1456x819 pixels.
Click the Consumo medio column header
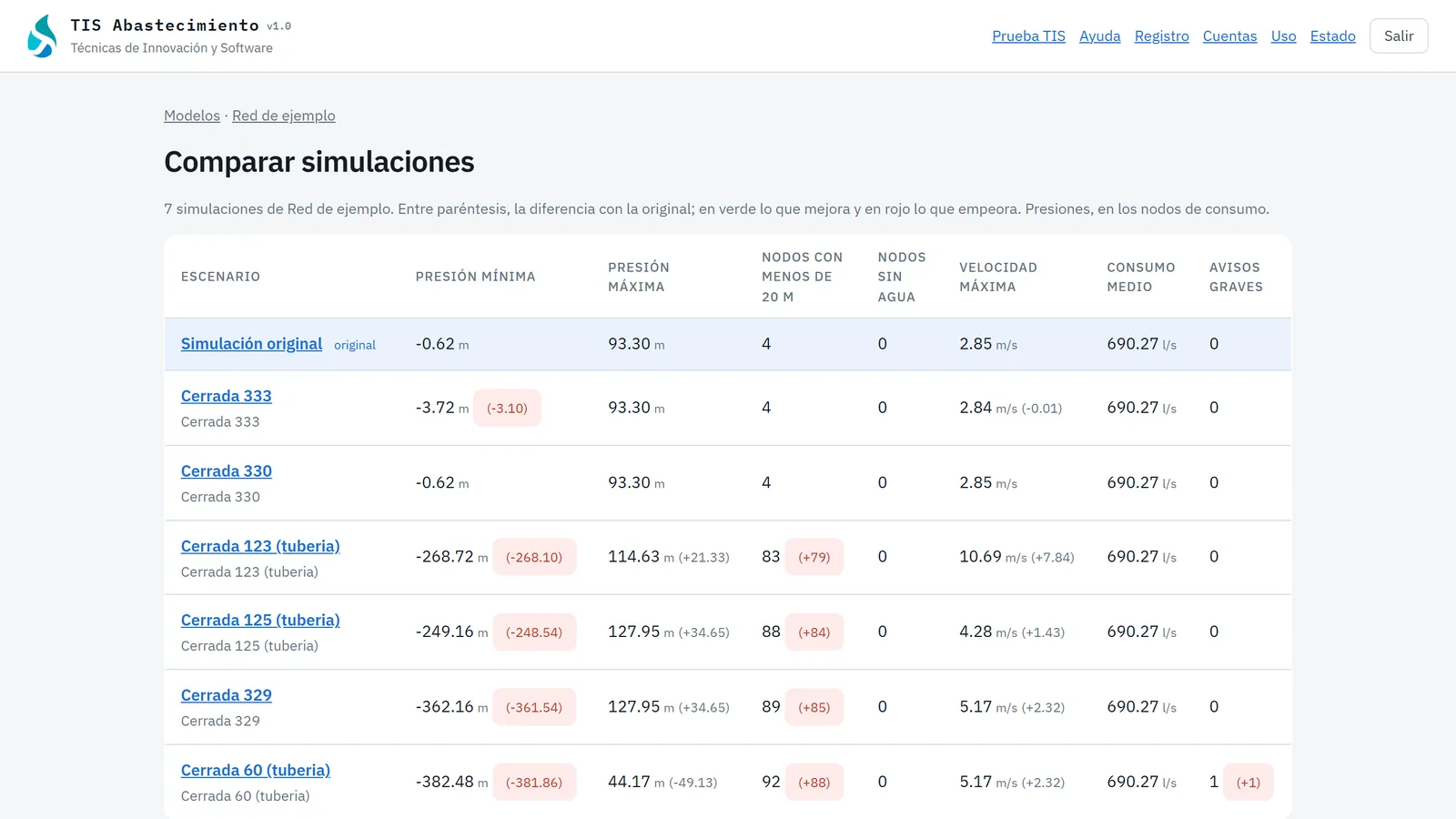coord(1141,277)
